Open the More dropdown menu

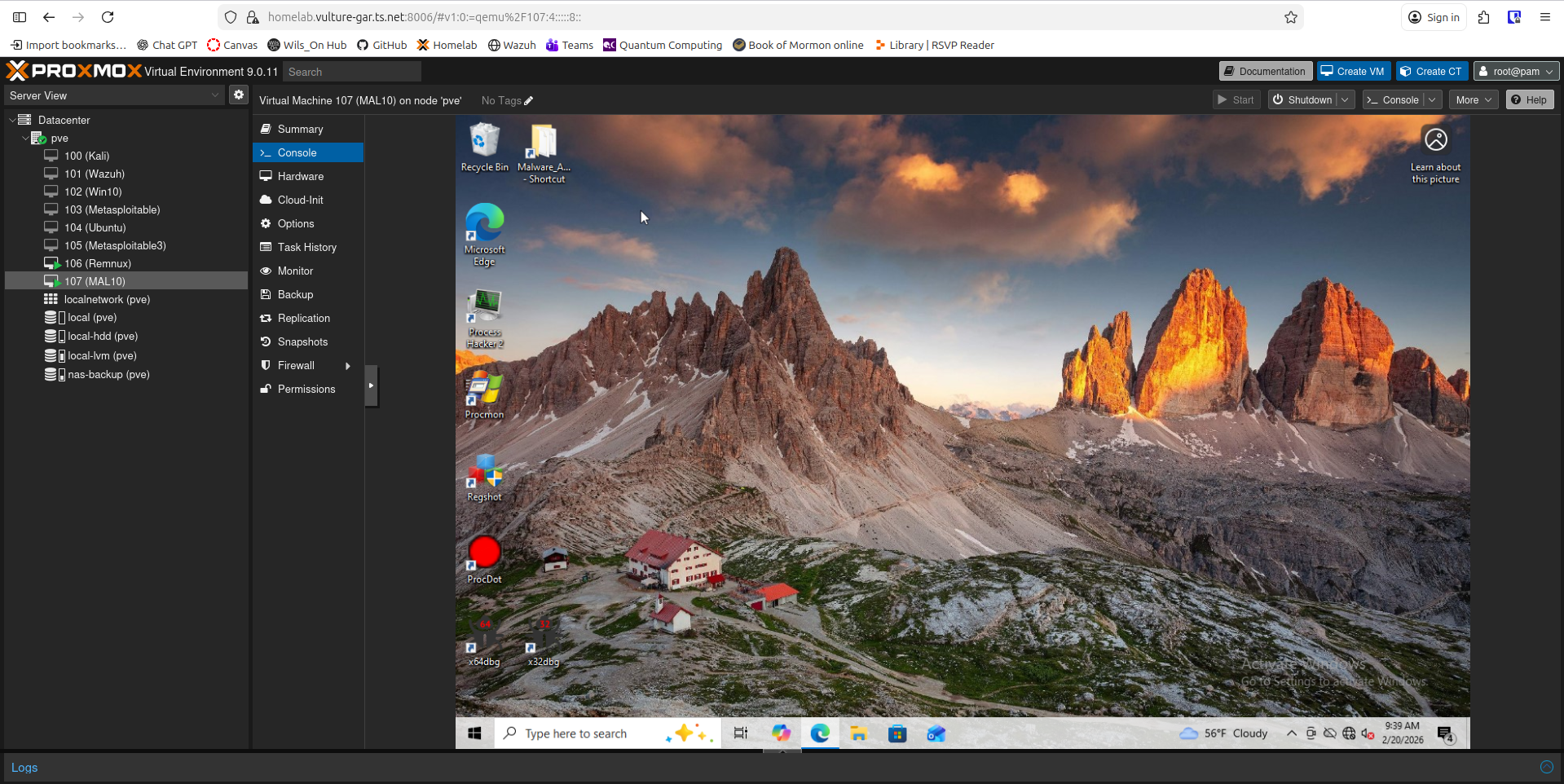(x=1474, y=99)
